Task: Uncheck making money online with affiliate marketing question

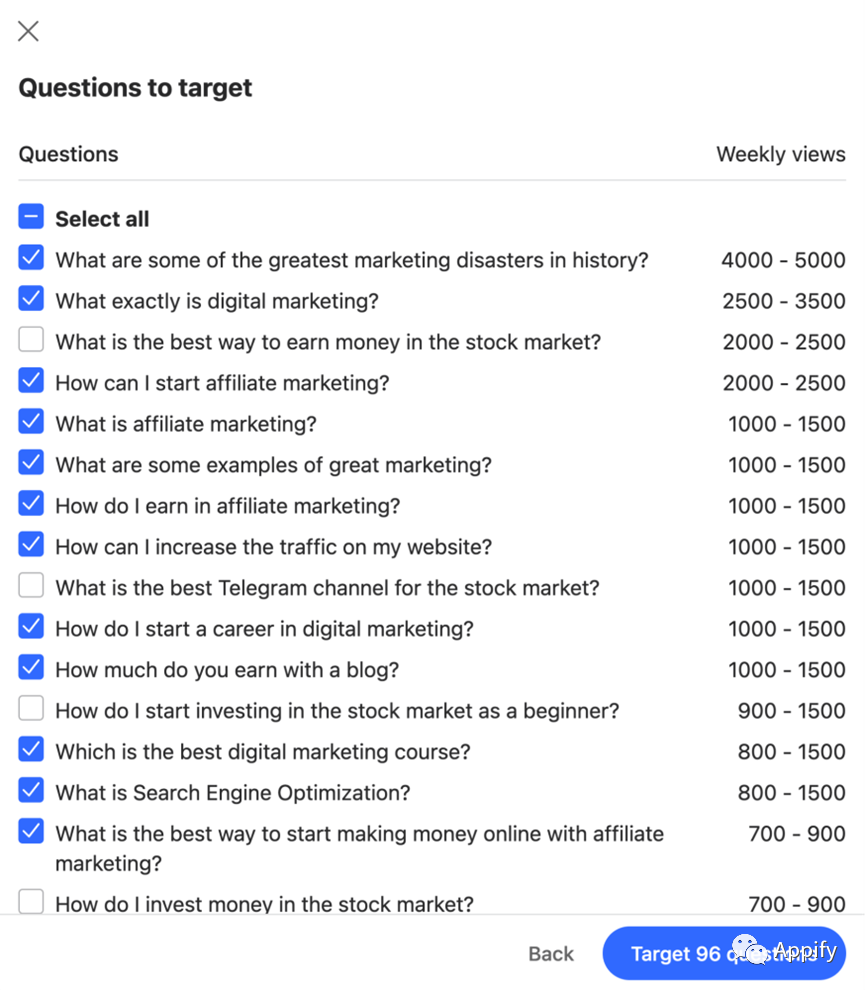Action: coord(31,832)
